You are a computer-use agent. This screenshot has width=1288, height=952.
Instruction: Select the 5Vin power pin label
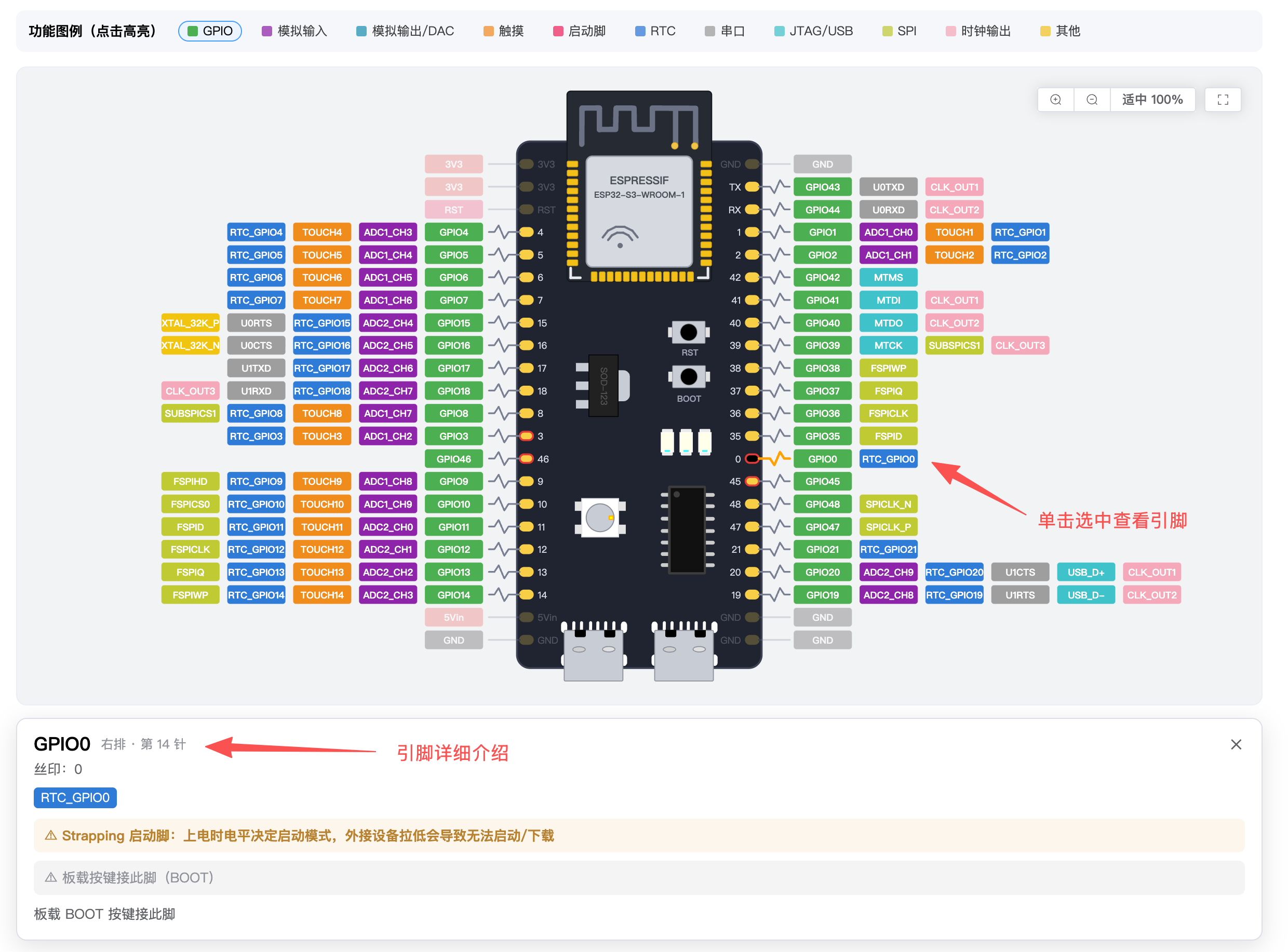(454, 617)
